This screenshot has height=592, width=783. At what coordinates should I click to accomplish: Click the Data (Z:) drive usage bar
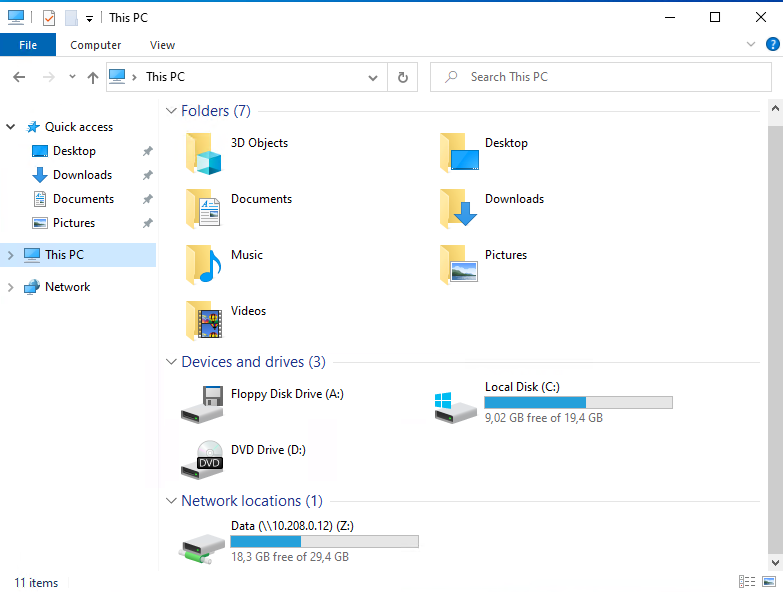[325, 542]
